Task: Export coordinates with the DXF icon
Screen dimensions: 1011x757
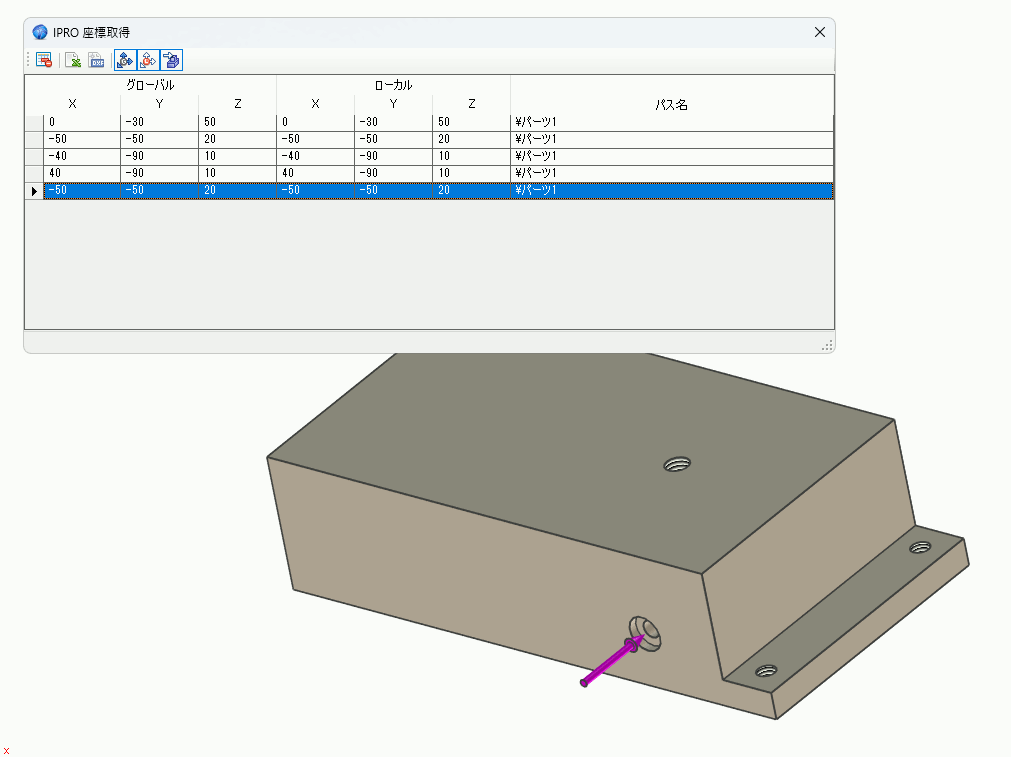Action: click(97, 60)
